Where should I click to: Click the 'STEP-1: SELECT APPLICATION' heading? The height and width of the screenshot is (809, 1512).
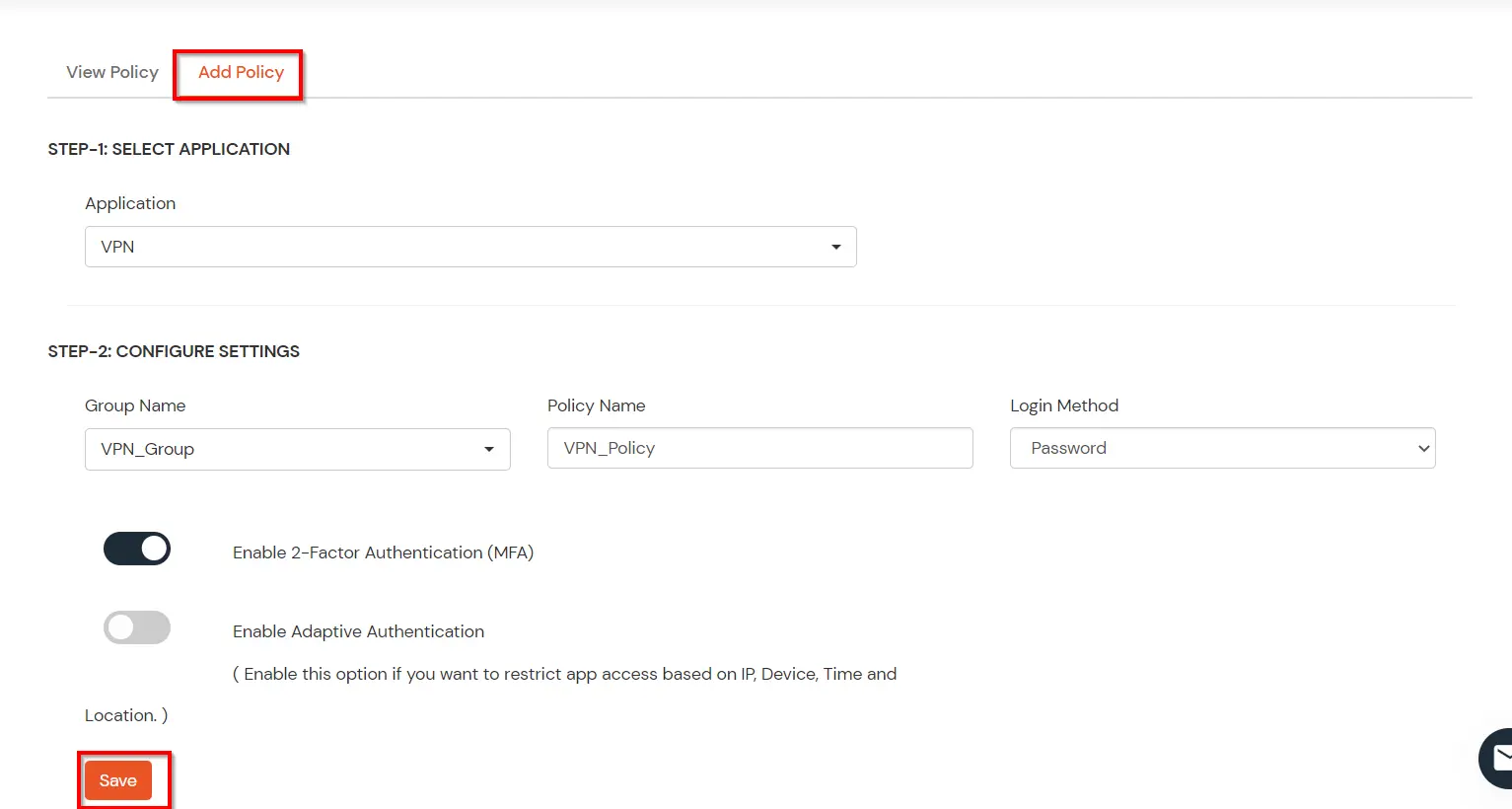click(169, 149)
